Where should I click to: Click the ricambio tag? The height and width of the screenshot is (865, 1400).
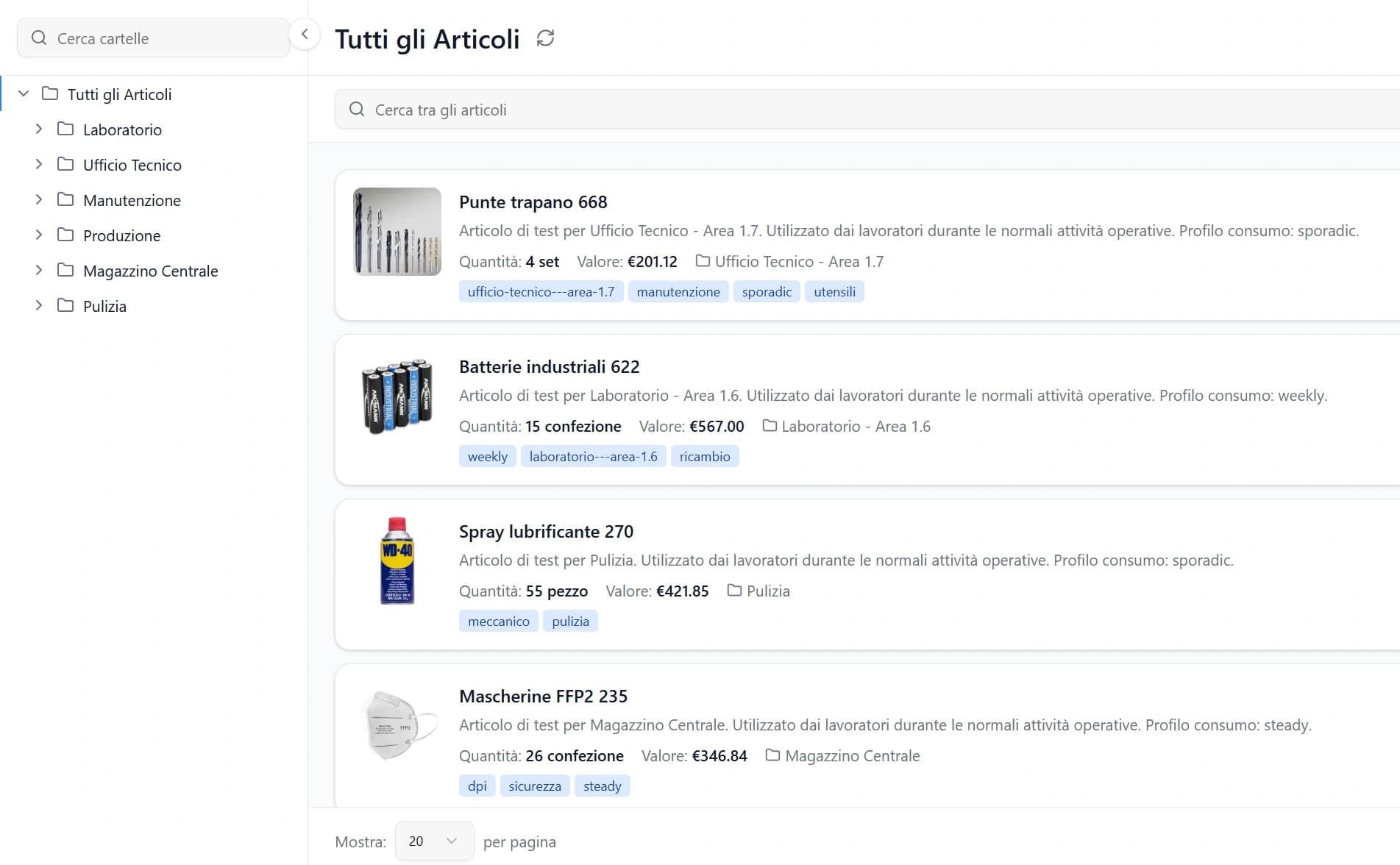[705, 457]
